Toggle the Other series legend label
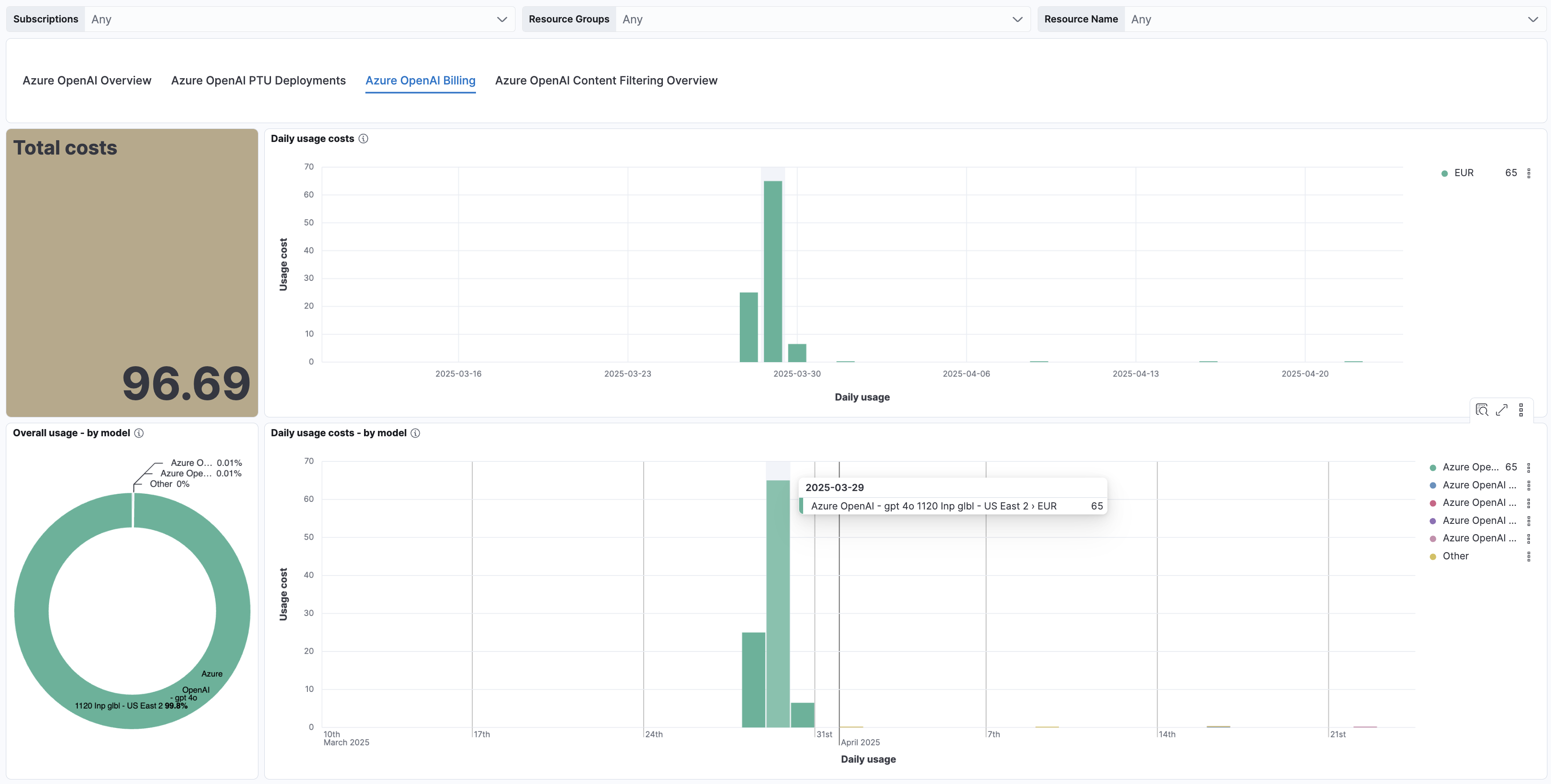This screenshot has height=784, width=1551. [1455, 557]
